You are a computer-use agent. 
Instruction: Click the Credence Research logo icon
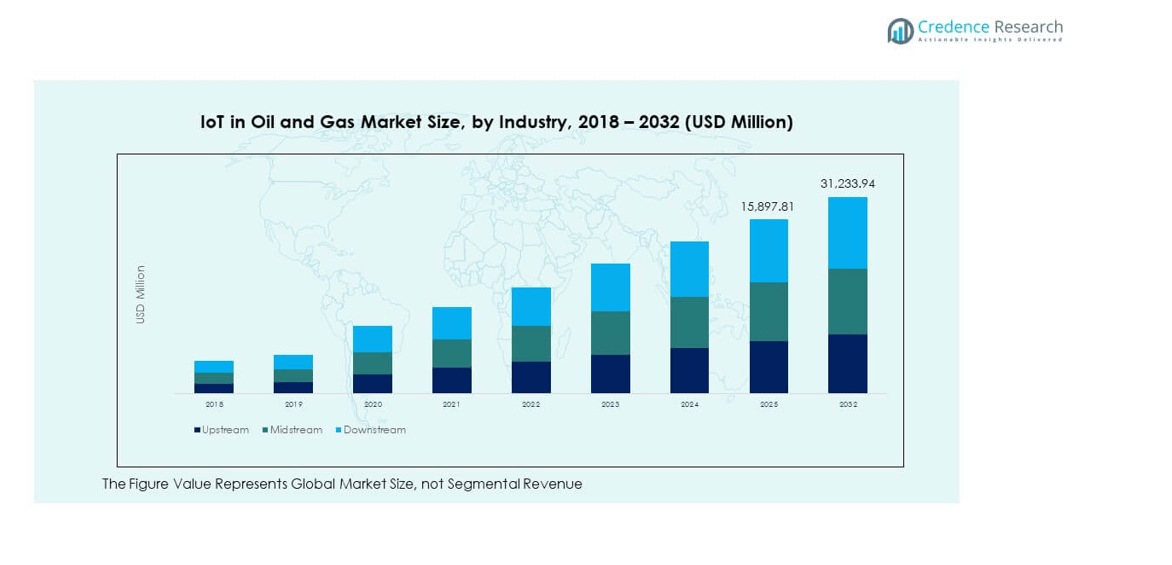pos(900,31)
